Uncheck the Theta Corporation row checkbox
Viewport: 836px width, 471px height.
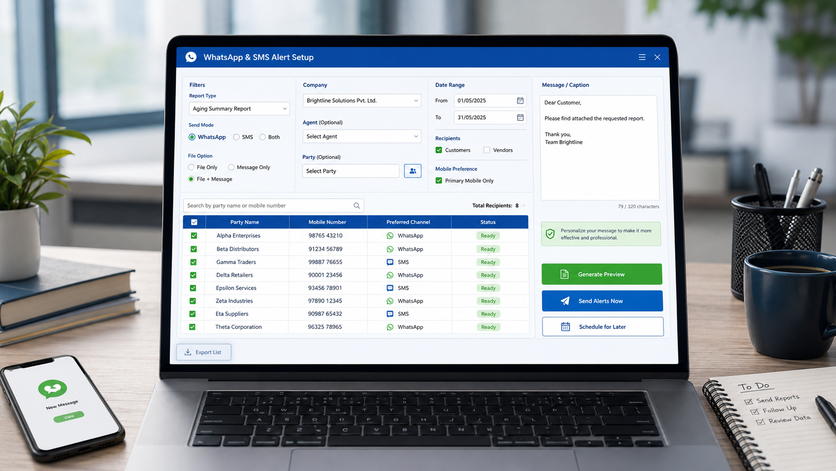pos(192,327)
